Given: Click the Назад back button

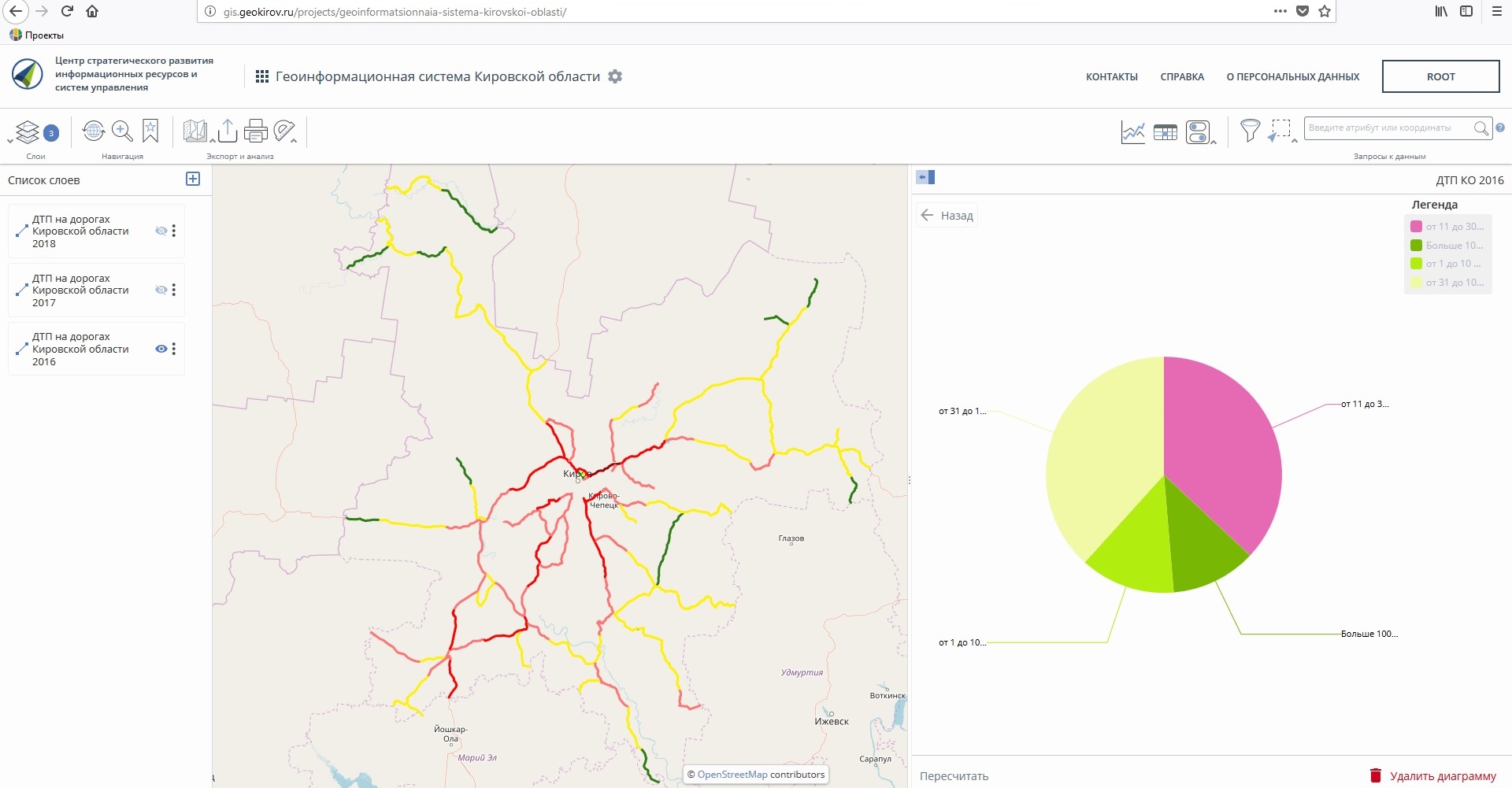Looking at the screenshot, I should 947,216.
